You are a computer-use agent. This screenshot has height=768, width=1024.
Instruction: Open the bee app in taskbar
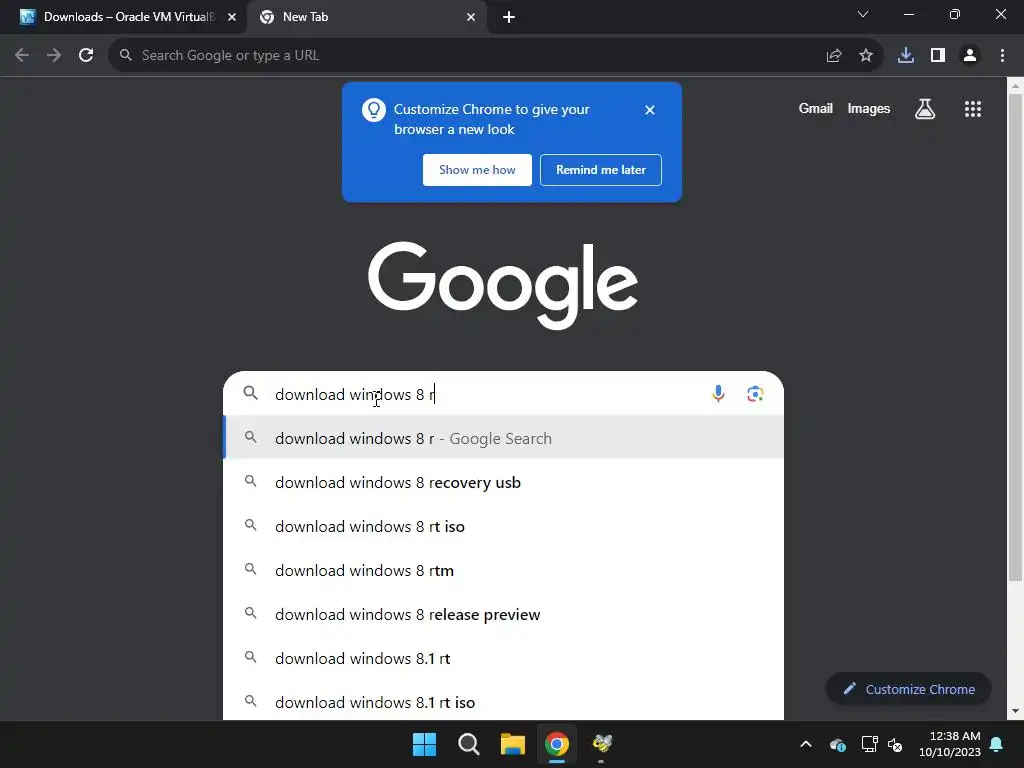[601, 744]
